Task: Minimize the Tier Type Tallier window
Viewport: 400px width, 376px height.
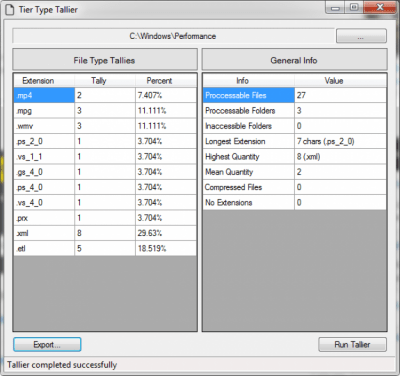Action: (335, 8)
